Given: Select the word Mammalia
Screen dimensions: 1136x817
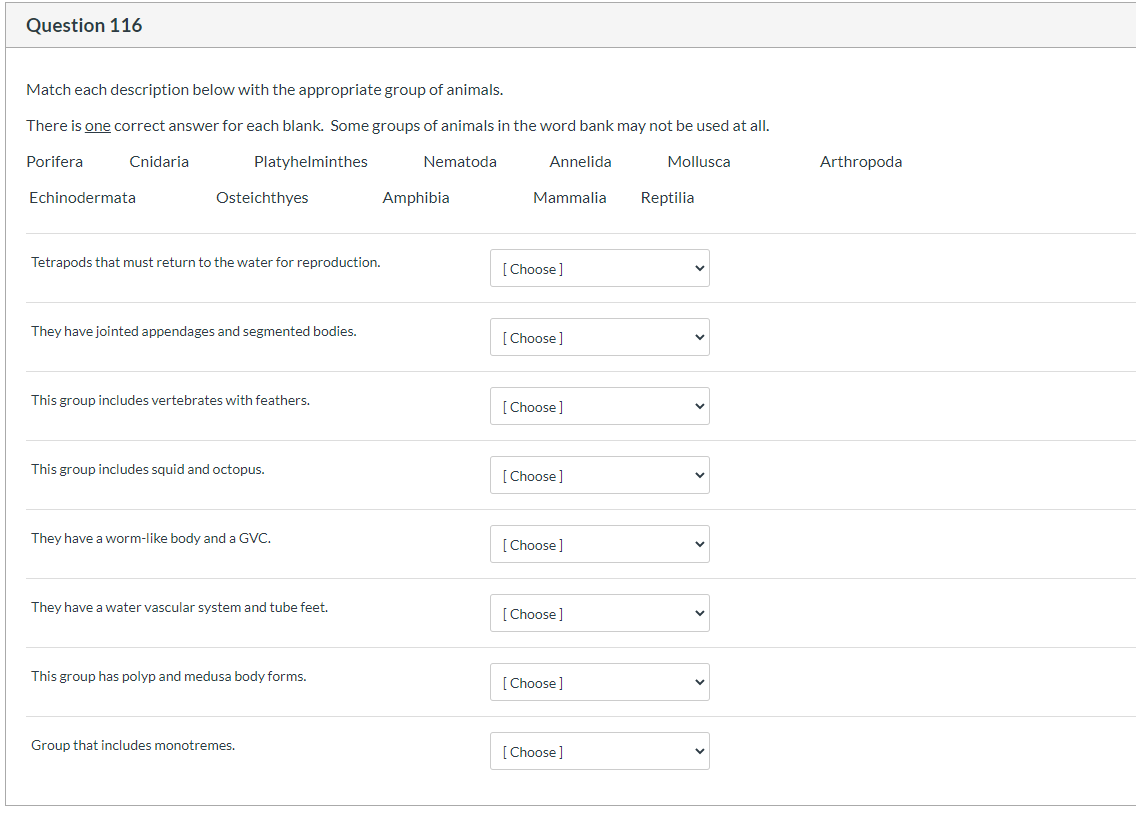Looking at the screenshot, I should click(x=570, y=198).
